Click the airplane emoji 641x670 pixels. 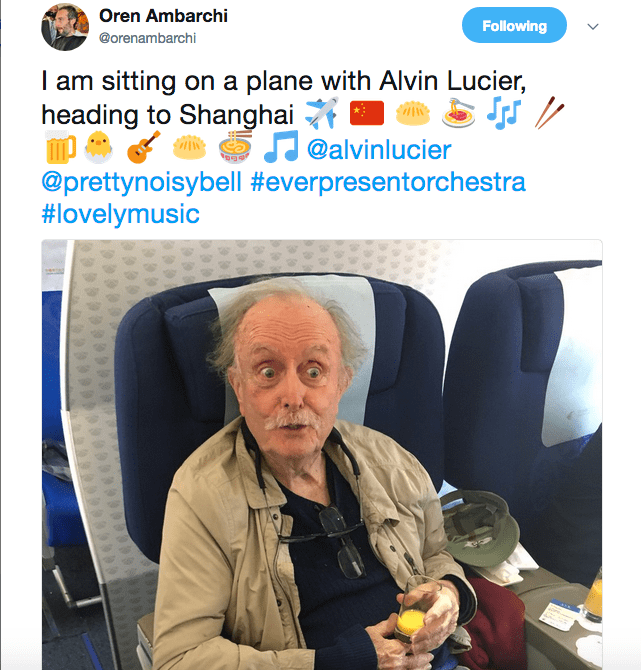click(x=321, y=113)
